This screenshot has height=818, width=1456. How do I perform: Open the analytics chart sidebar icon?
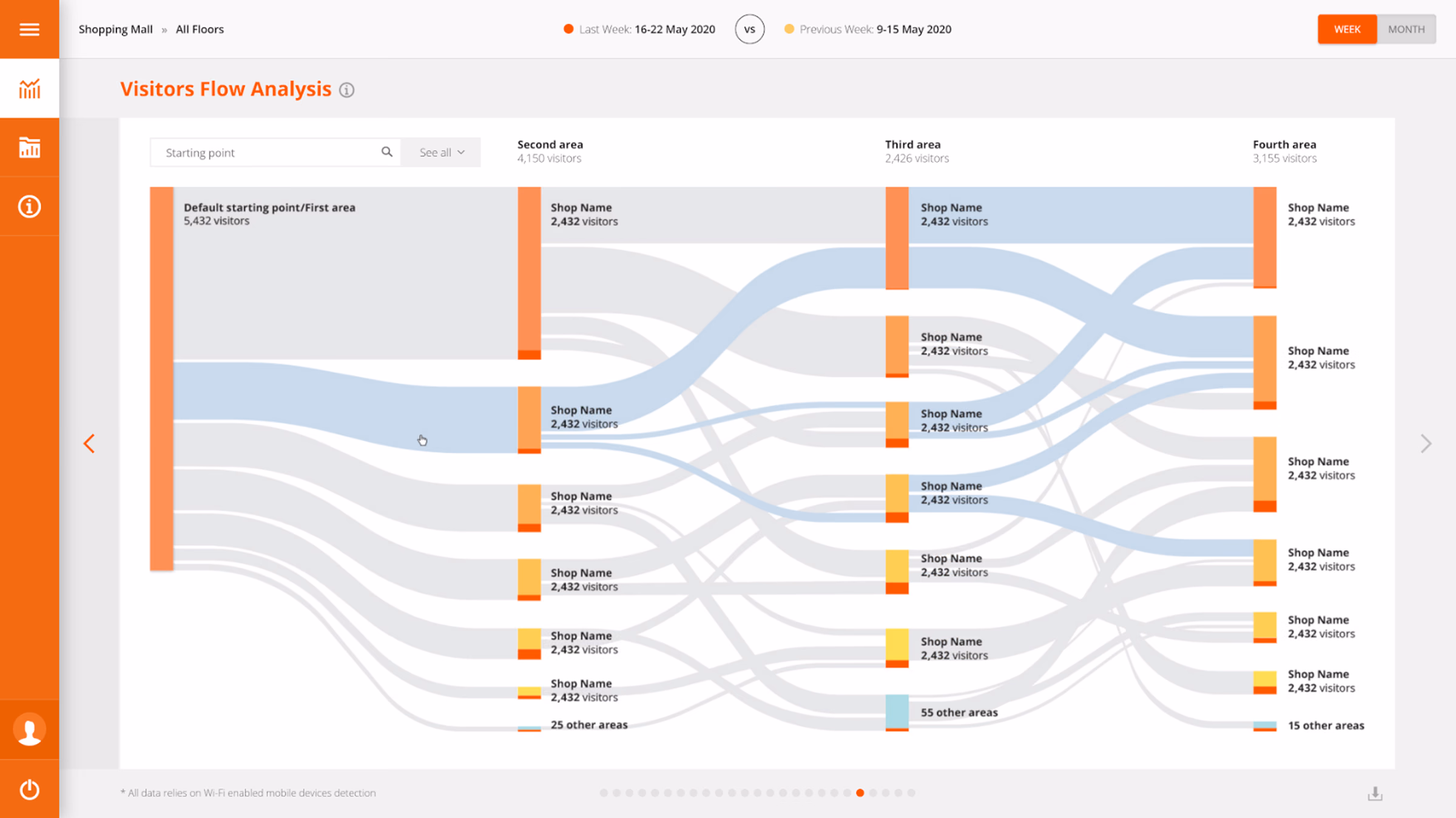coord(29,89)
